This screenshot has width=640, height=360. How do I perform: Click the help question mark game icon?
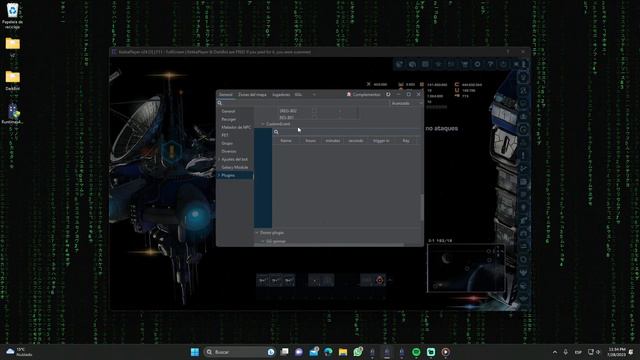pos(491,64)
